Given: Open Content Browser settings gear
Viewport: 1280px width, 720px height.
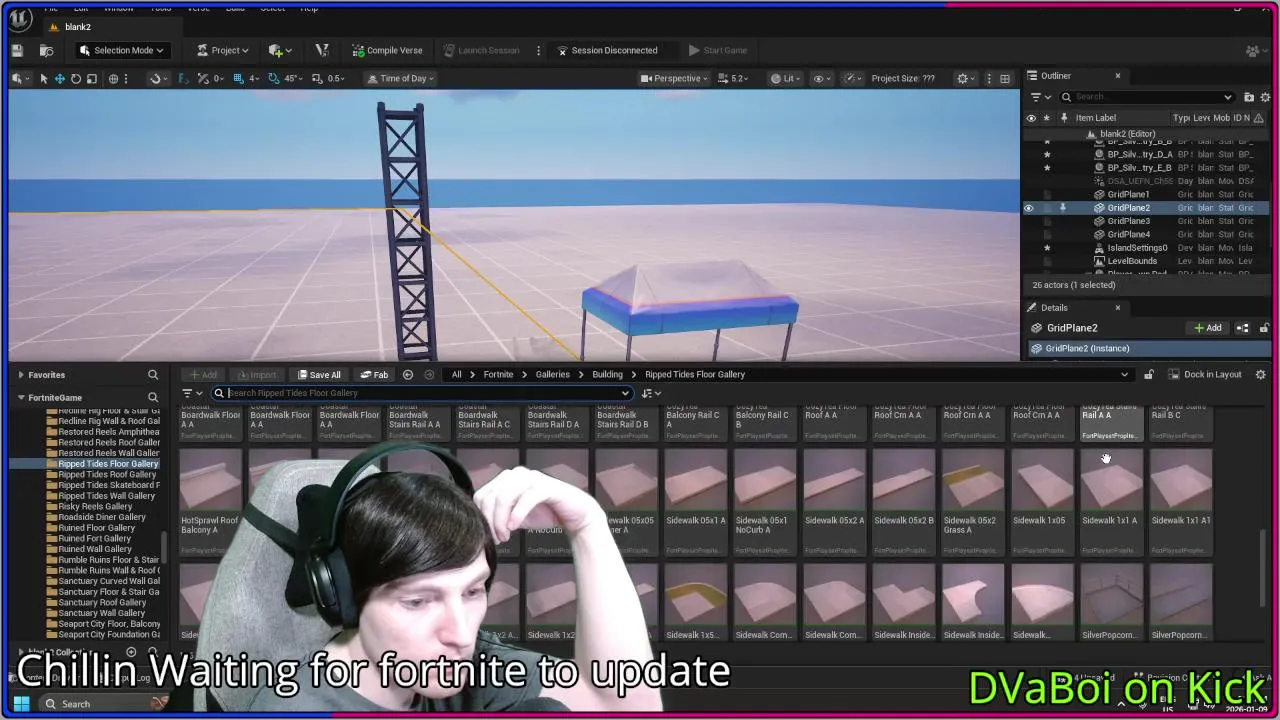Looking at the screenshot, I should tap(1260, 375).
